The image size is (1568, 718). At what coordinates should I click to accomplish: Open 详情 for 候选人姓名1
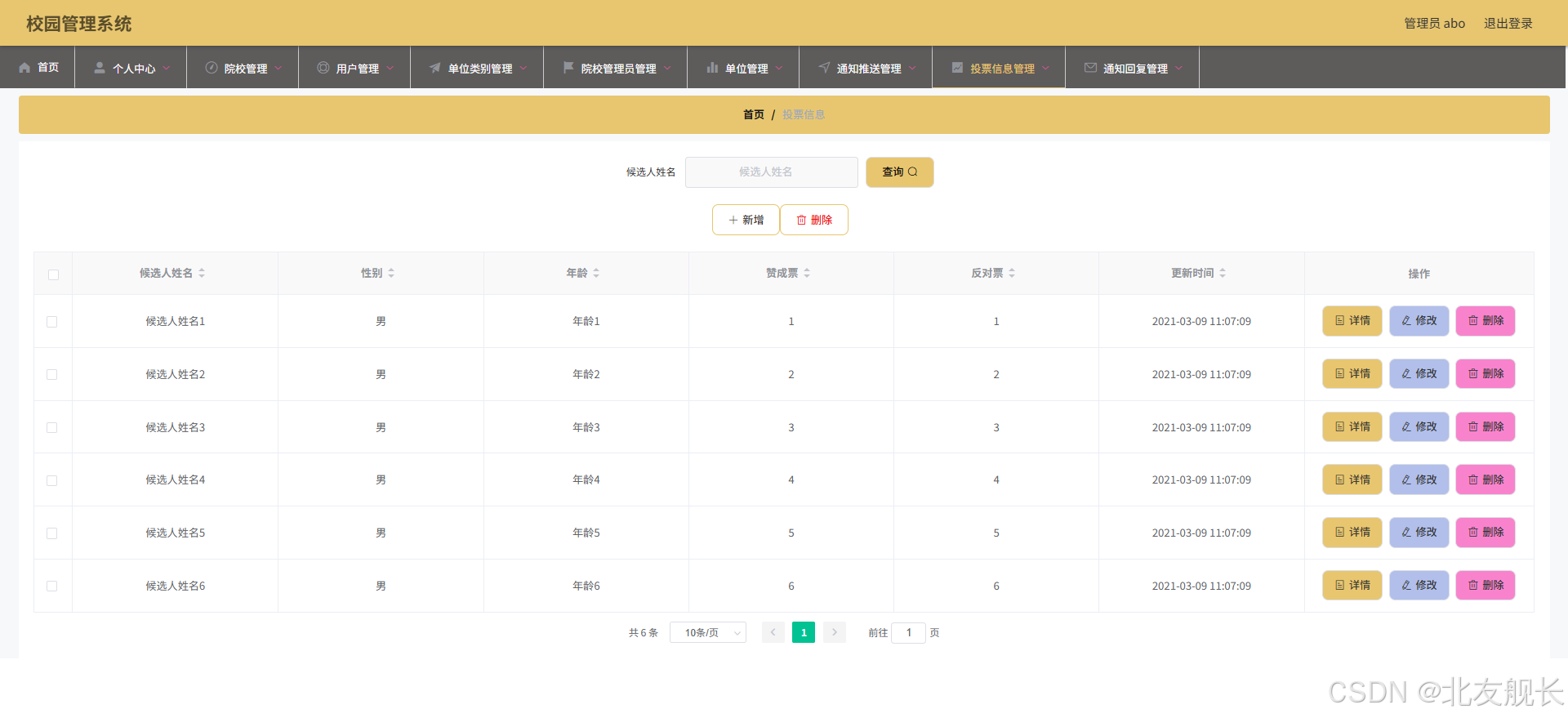coord(1352,321)
